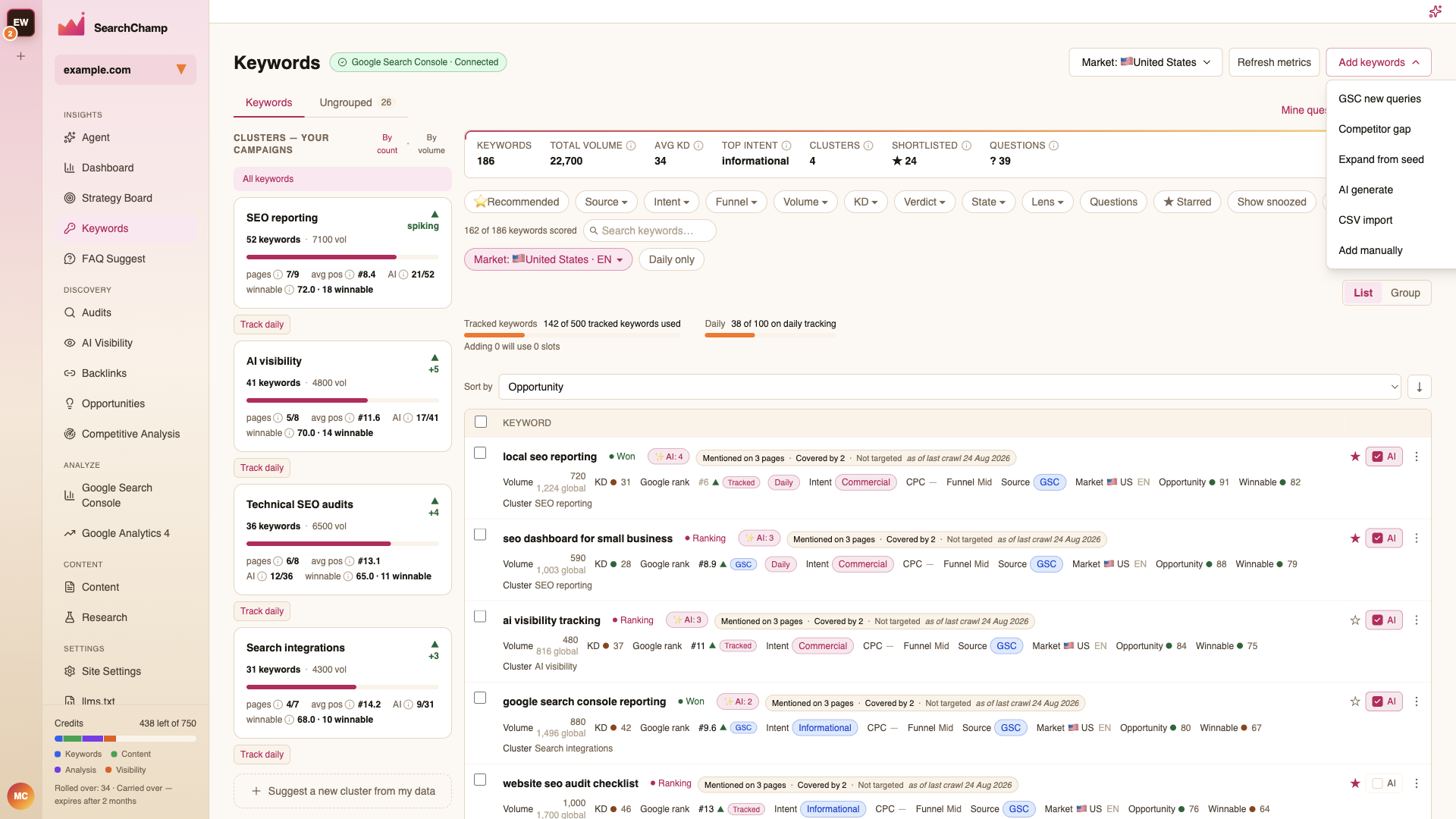Open the AI visibility cluster card
This screenshot has width=1456, height=819.
343,397
